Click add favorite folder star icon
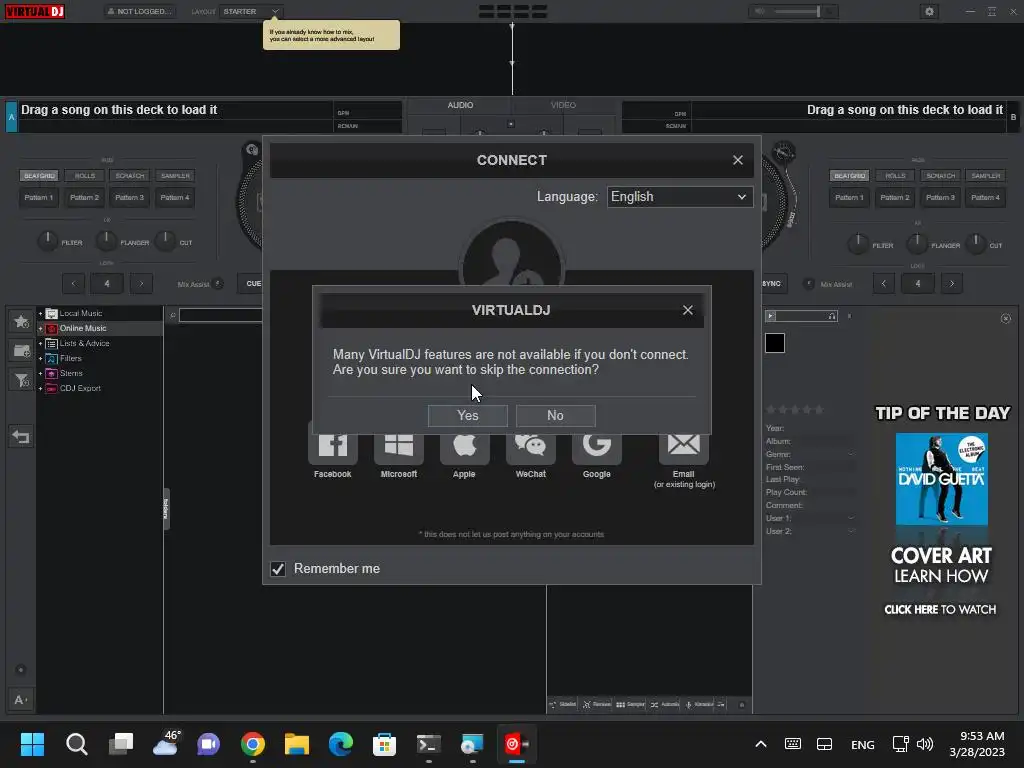 coord(21,321)
